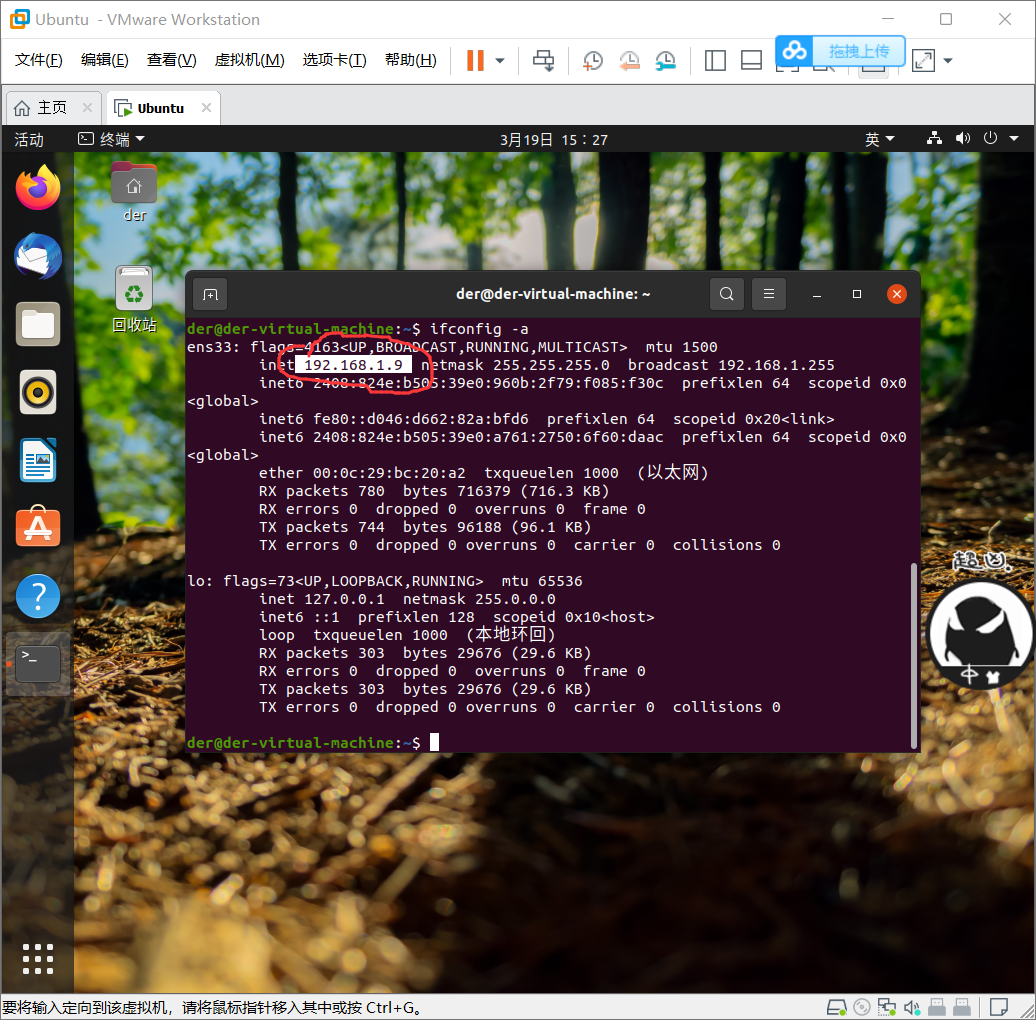Click the loopback address 127.0.0.1
The height and width of the screenshot is (1020, 1036).
tap(344, 599)
